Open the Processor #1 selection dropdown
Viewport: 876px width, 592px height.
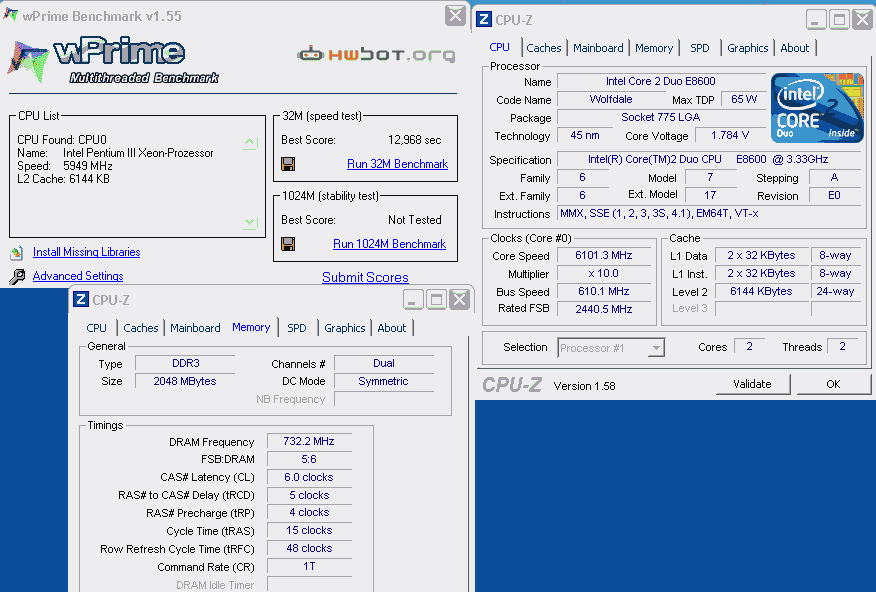pyautogui.click(x=611, y=348)
